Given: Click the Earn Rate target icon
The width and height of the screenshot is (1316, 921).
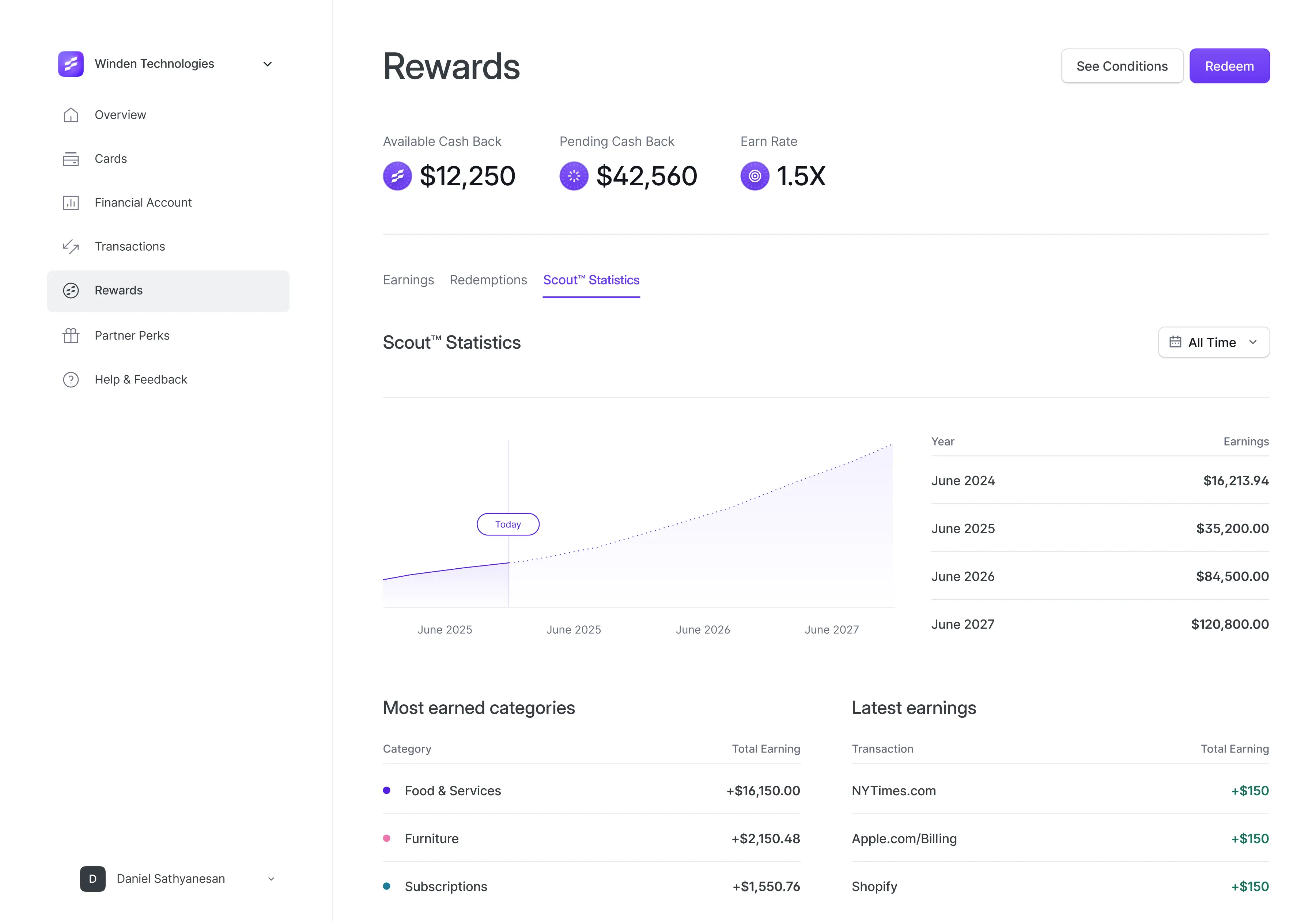Looking at the screenshot, I should [754, 176].
